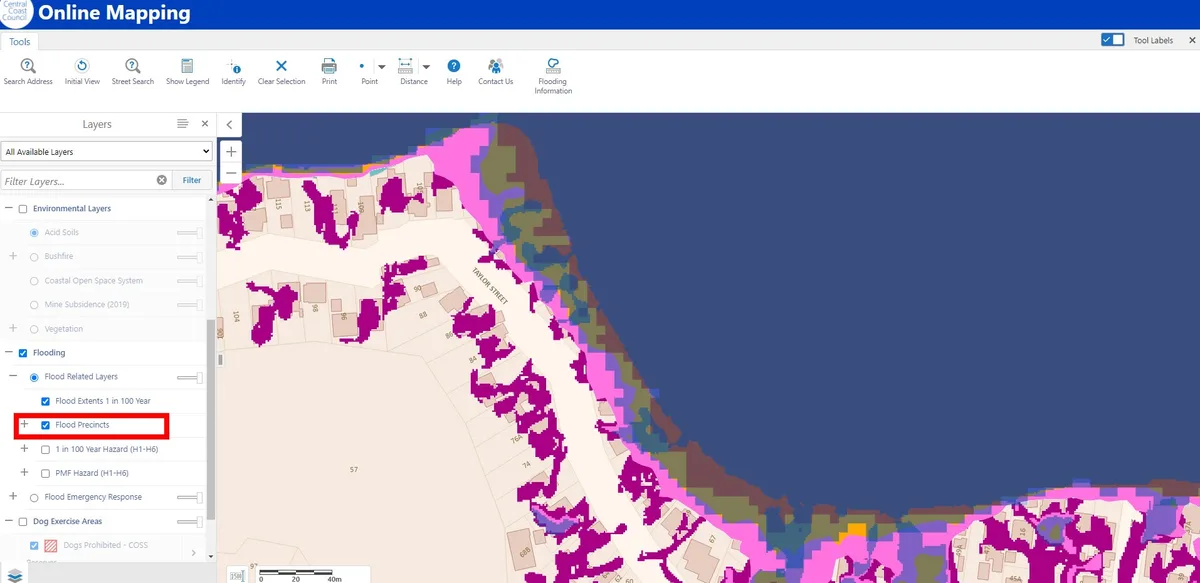The image size is (1200, 583).
Task: Open the Street Search tool
Action: click(x=133, y=72)
